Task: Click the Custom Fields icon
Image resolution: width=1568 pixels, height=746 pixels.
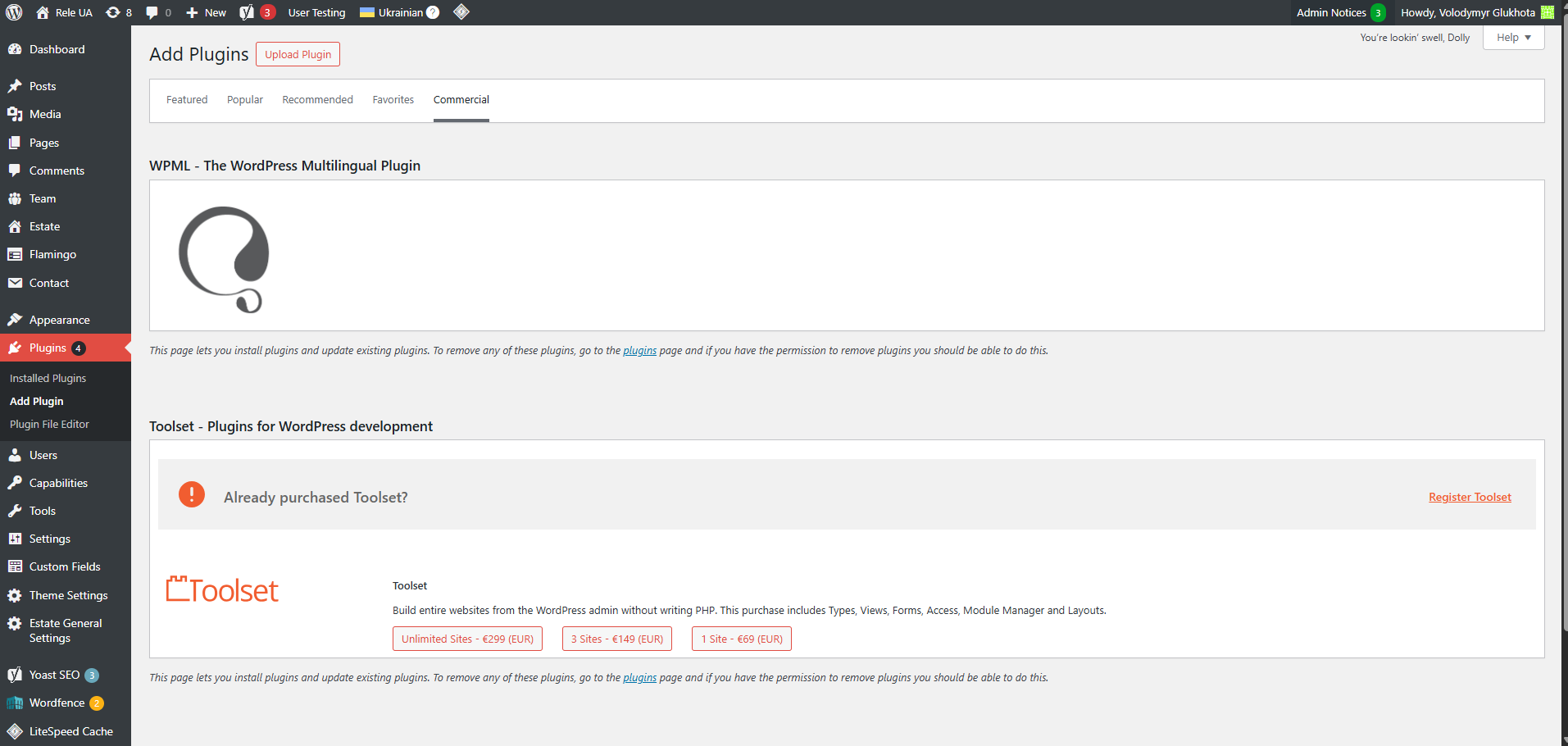Action: pos(15,566)
